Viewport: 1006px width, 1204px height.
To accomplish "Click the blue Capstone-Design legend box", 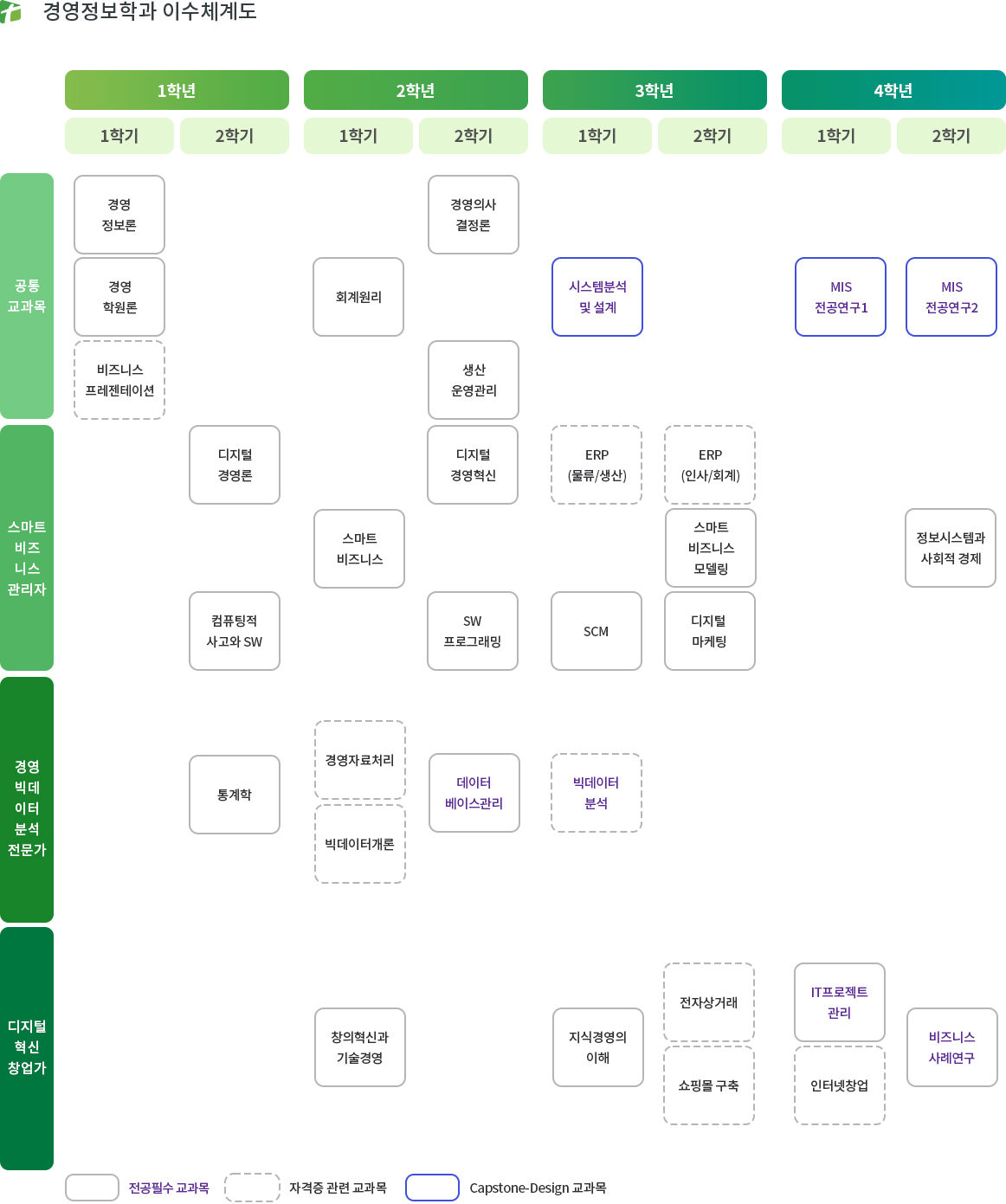I will click(x=432, y=1188).
